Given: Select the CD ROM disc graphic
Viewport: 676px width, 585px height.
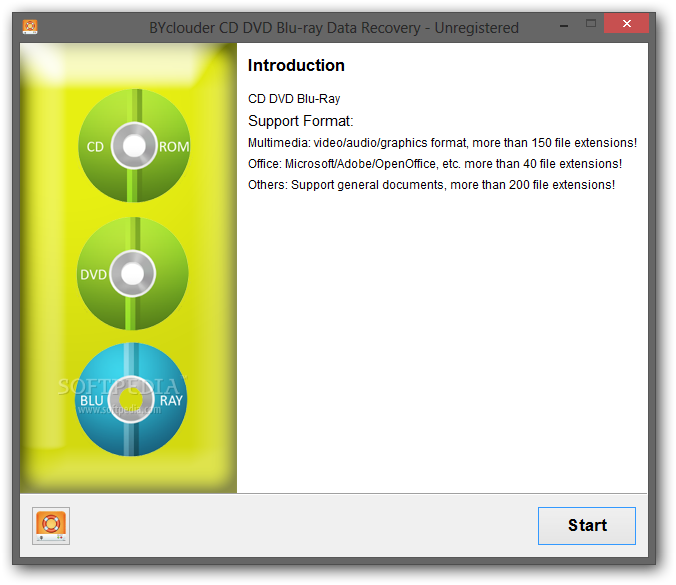Looking at the screenshot, I should [134, 146].
